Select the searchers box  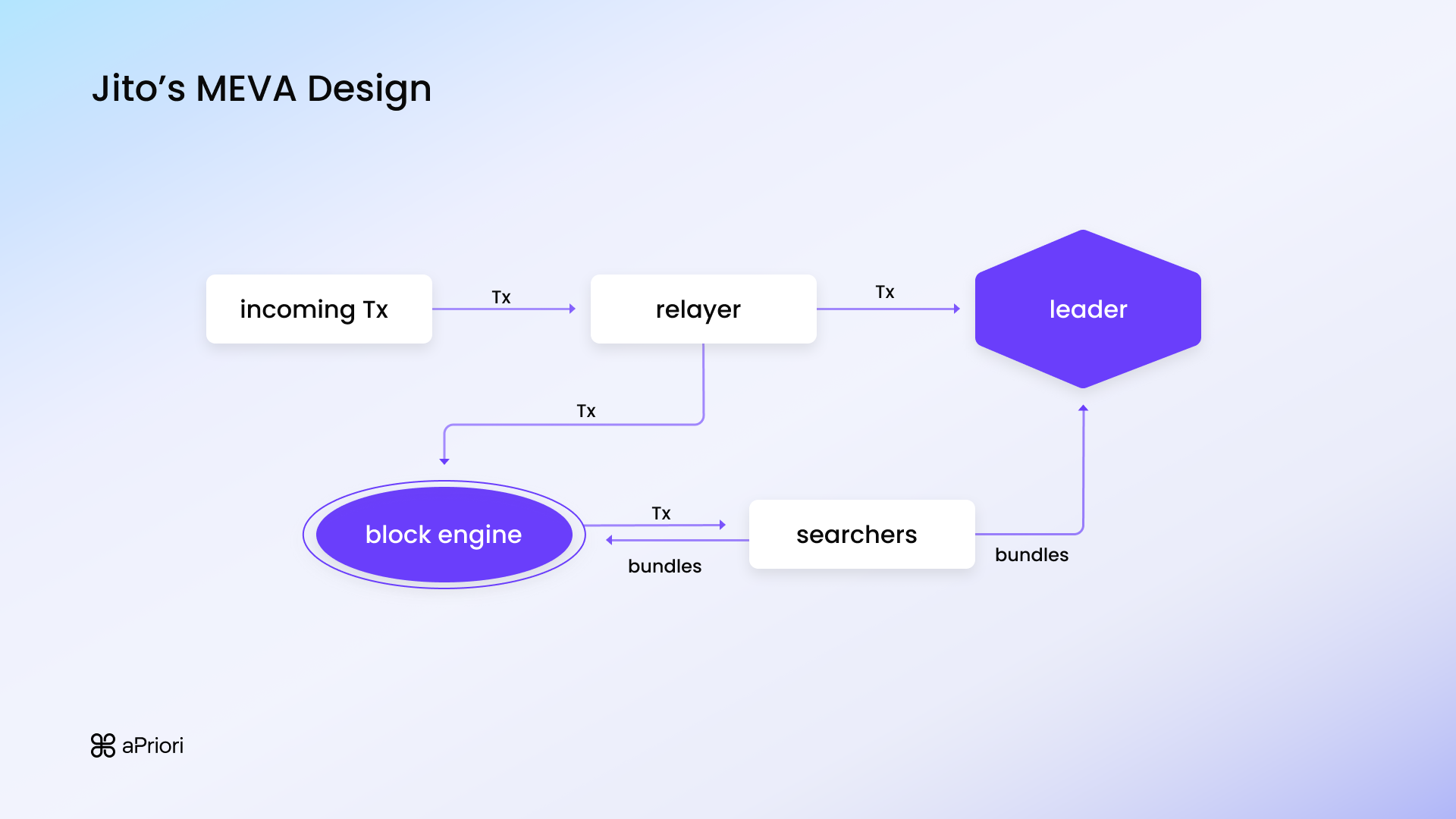point(861,534)
